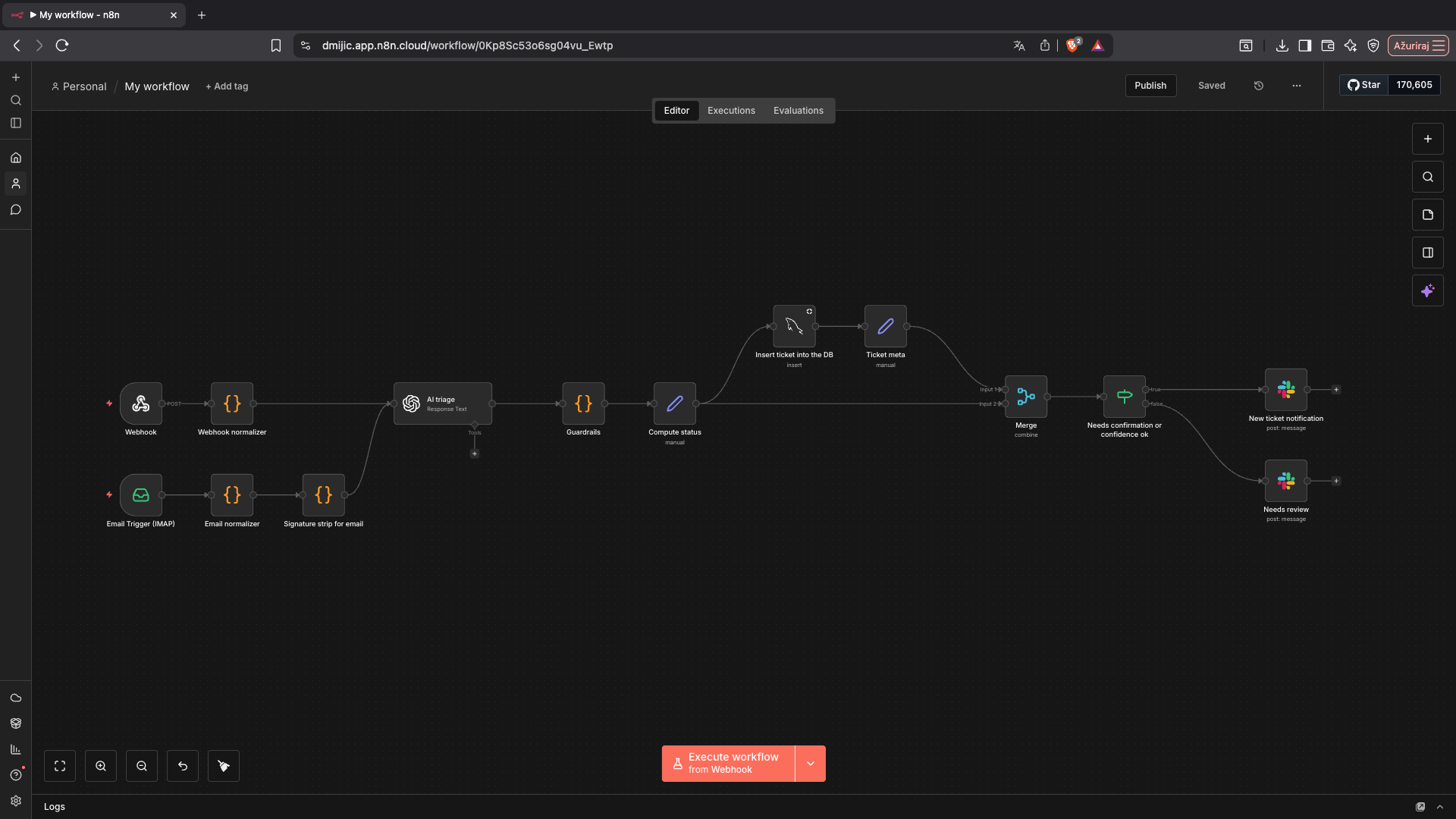Select the Slack New ticket notification node

click(x=1286, y=391)
